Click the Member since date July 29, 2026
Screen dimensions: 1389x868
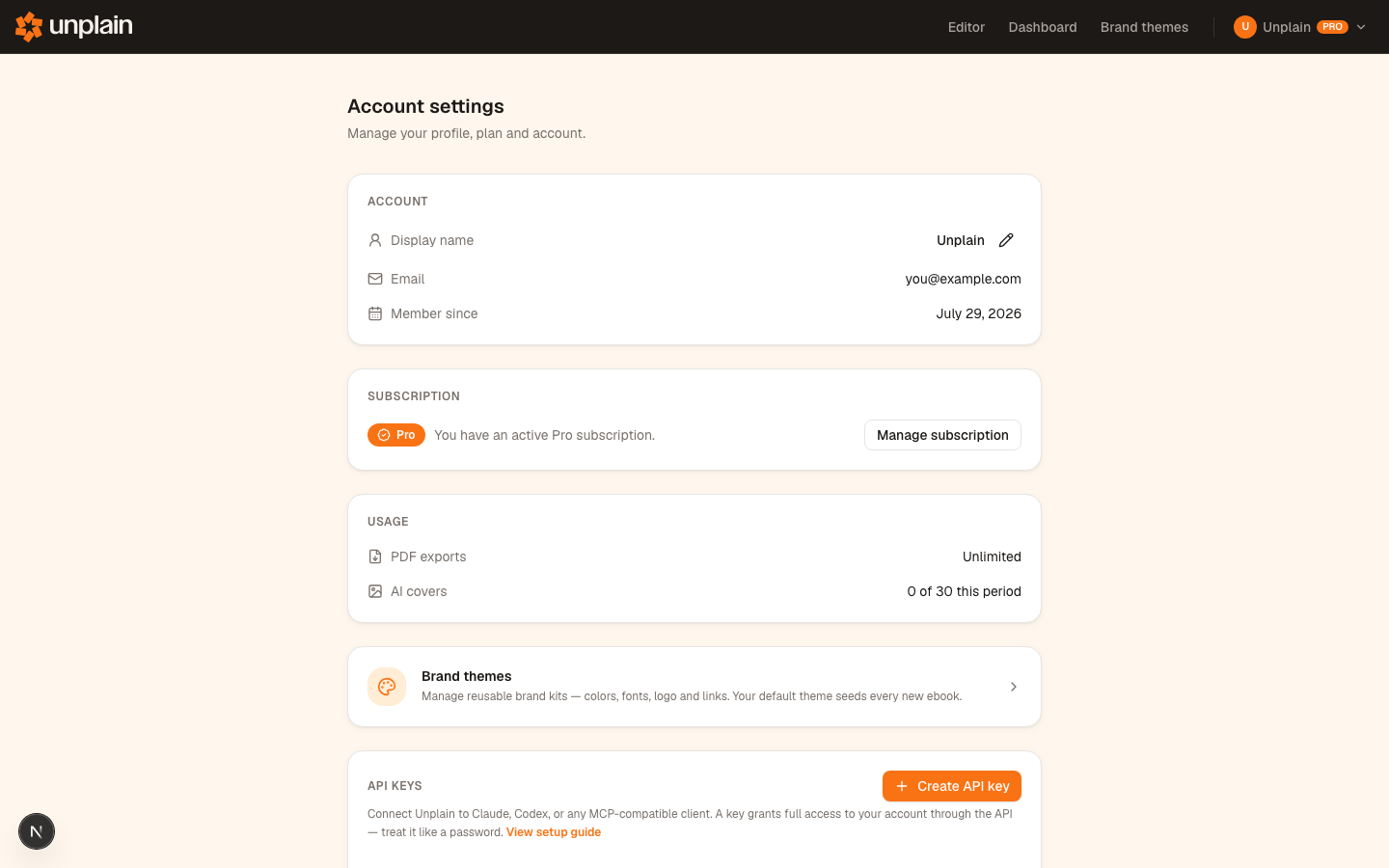click(x=978, y=313)
